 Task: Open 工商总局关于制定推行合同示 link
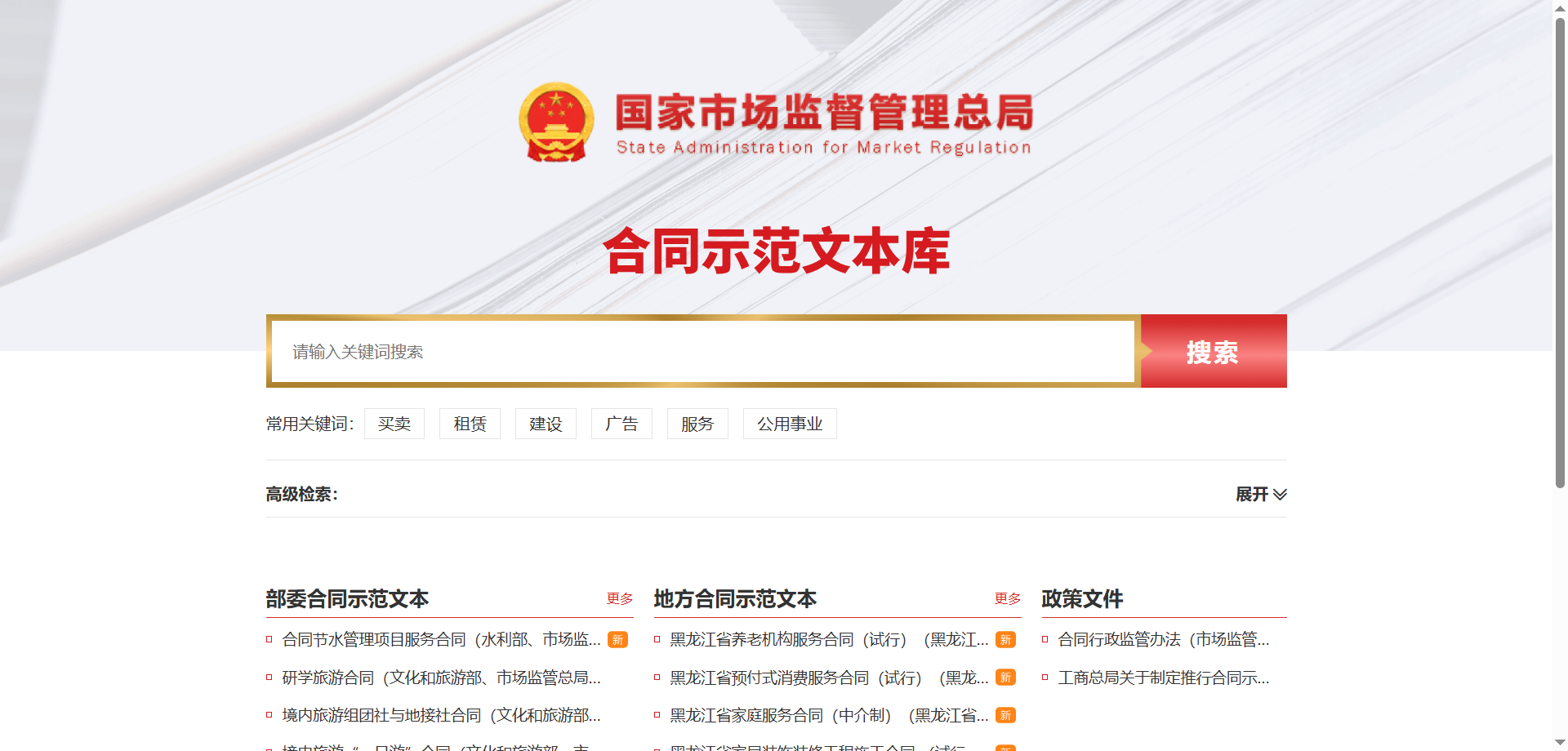tap(1164, 678)
